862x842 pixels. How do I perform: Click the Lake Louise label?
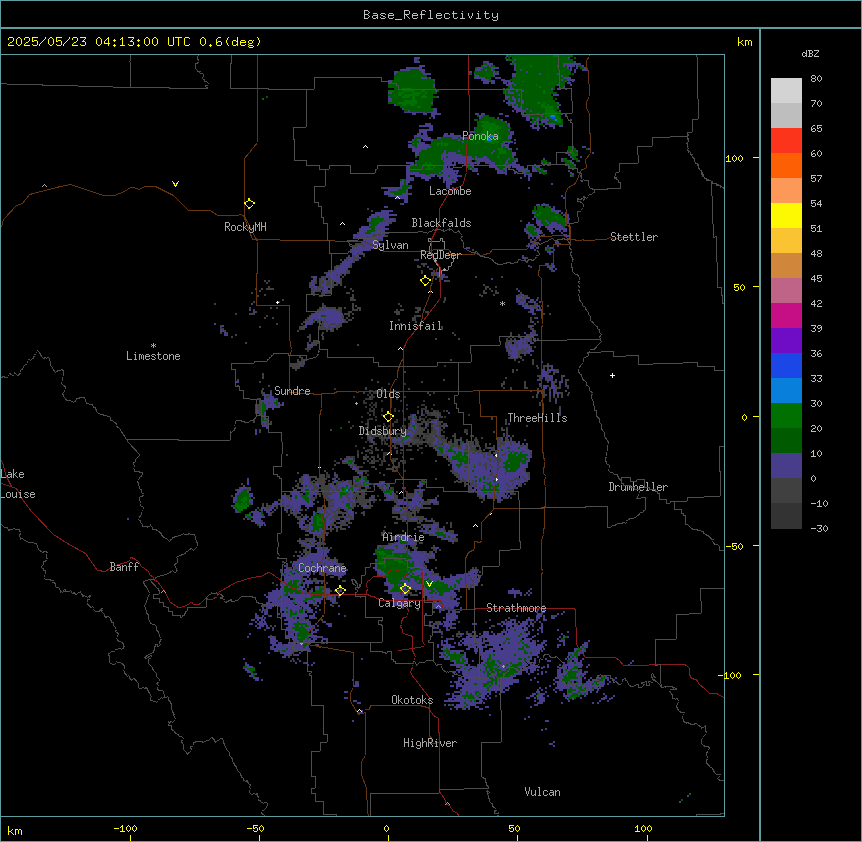(18, 484)
